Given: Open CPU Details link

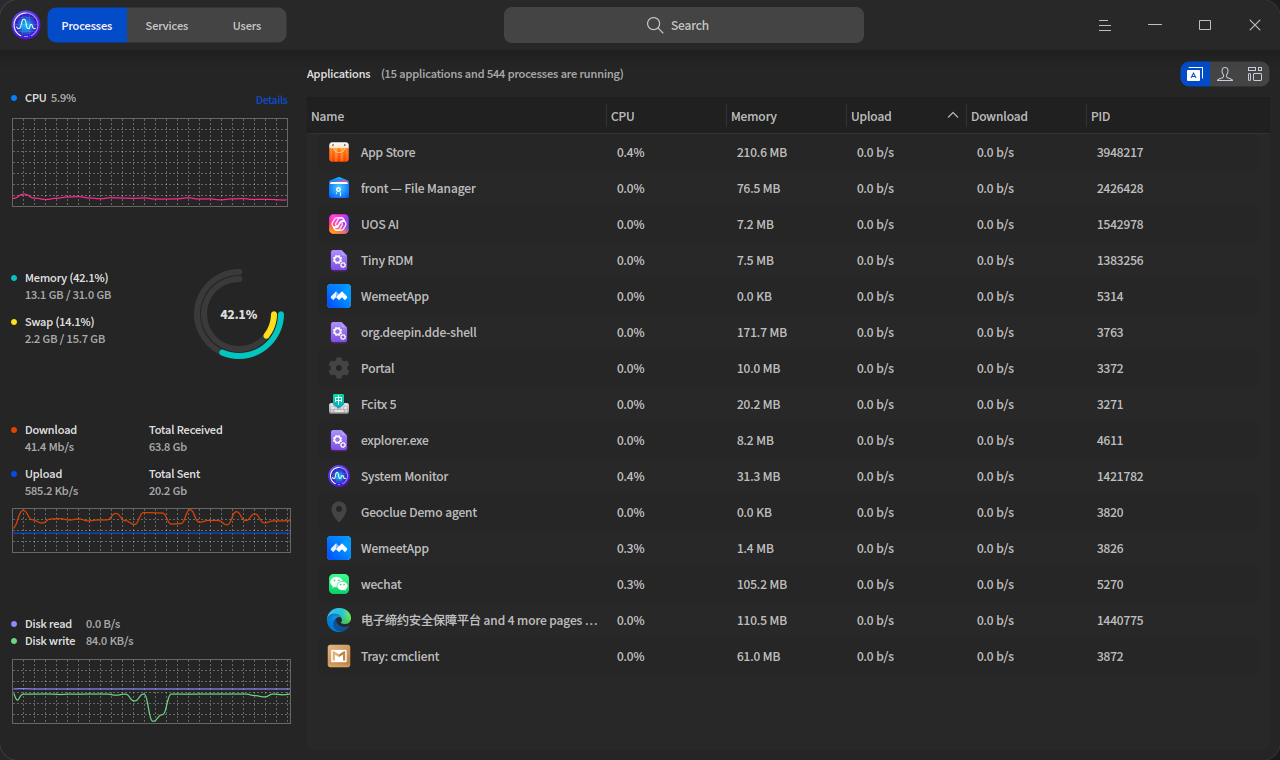Looking at the screenshot, I should click(x=271, y=100).
